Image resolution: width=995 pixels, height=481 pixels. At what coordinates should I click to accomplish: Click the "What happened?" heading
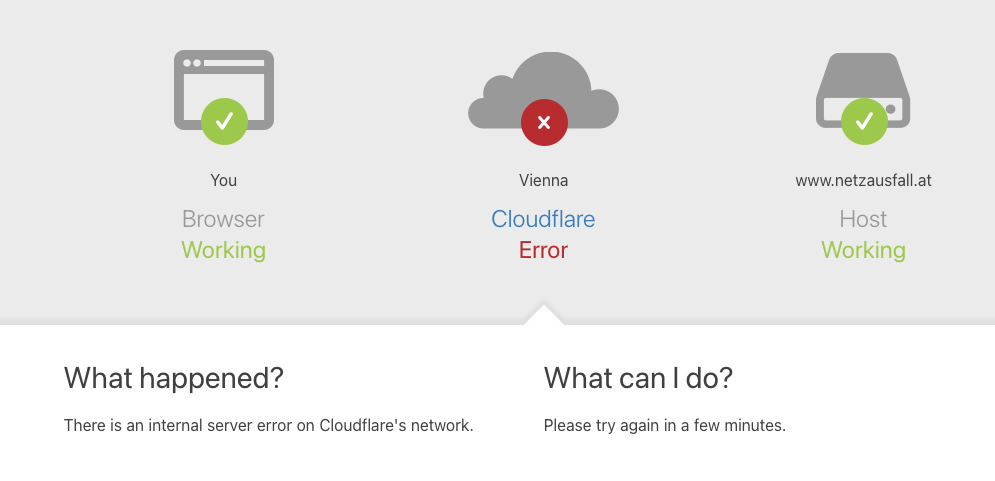point(174,378)
